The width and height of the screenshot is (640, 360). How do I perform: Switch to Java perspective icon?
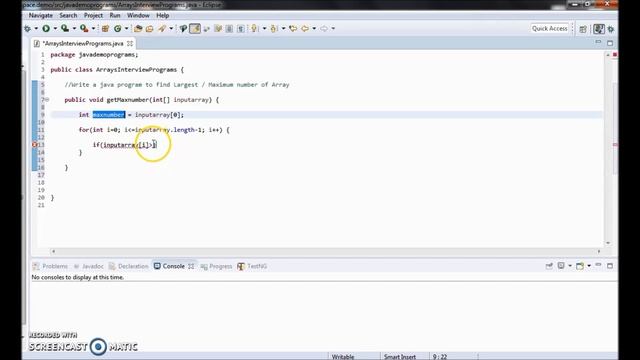pyautogui.click(x=599, y=29)
